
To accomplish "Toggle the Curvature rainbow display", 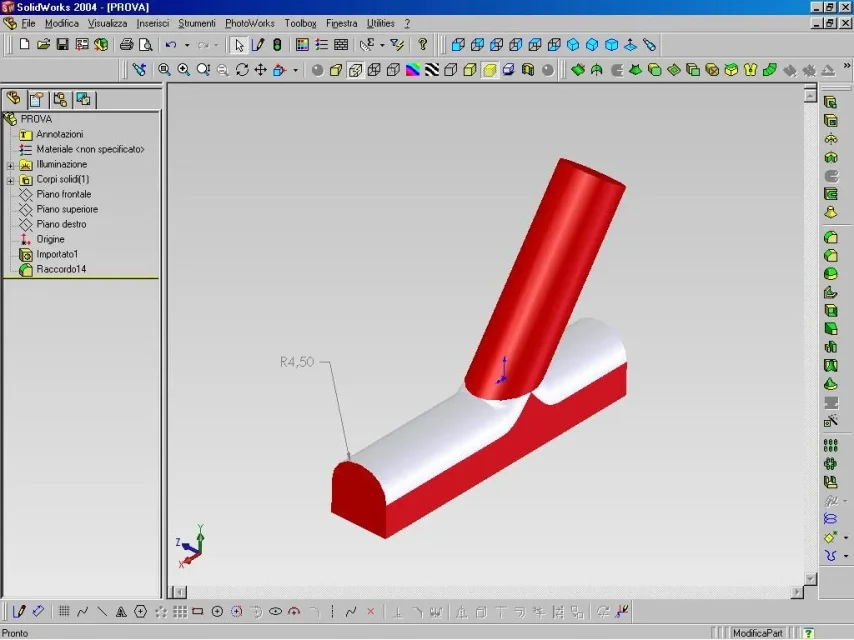I will 413,70.
